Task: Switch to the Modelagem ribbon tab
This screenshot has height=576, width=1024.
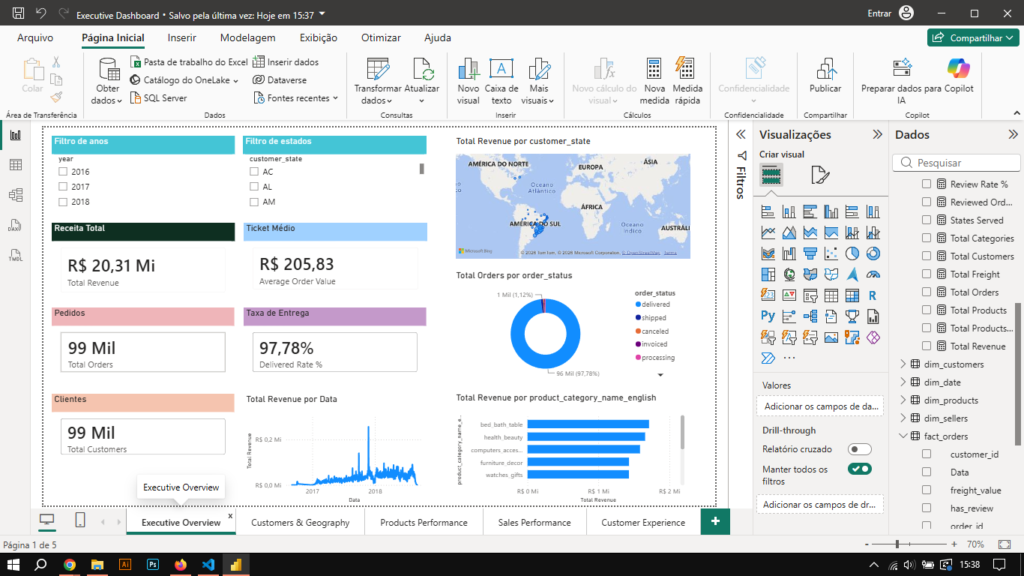Action: pos(248,38)
